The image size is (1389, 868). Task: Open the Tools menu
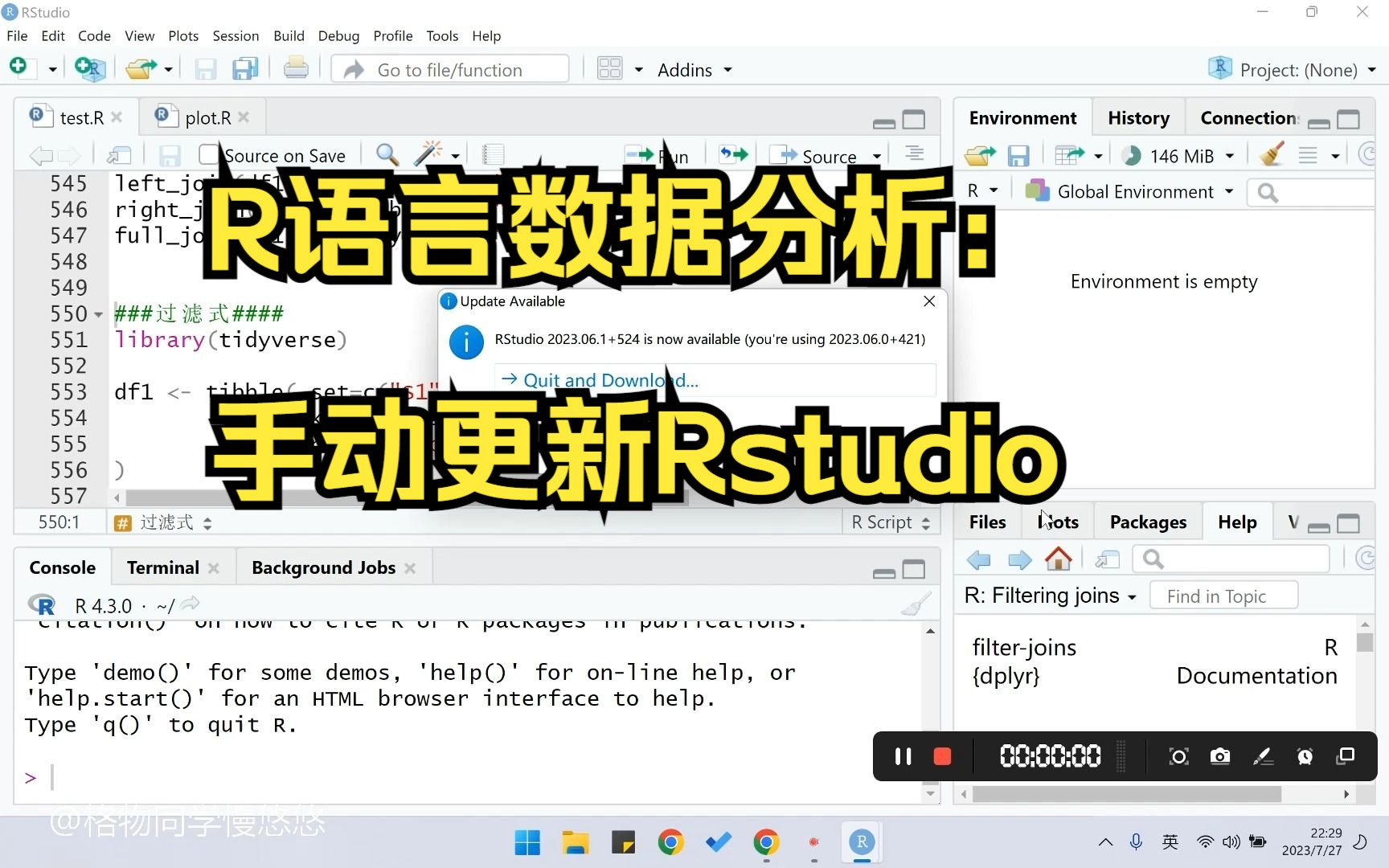442,36
